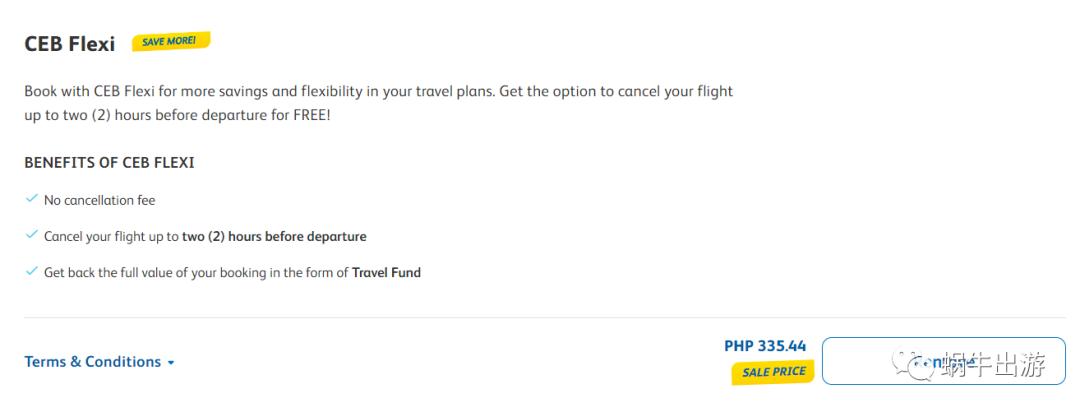Click the BENEFITS OF CEB FLEXI heading
This screenshot has width=1080, height=412.
109,162
